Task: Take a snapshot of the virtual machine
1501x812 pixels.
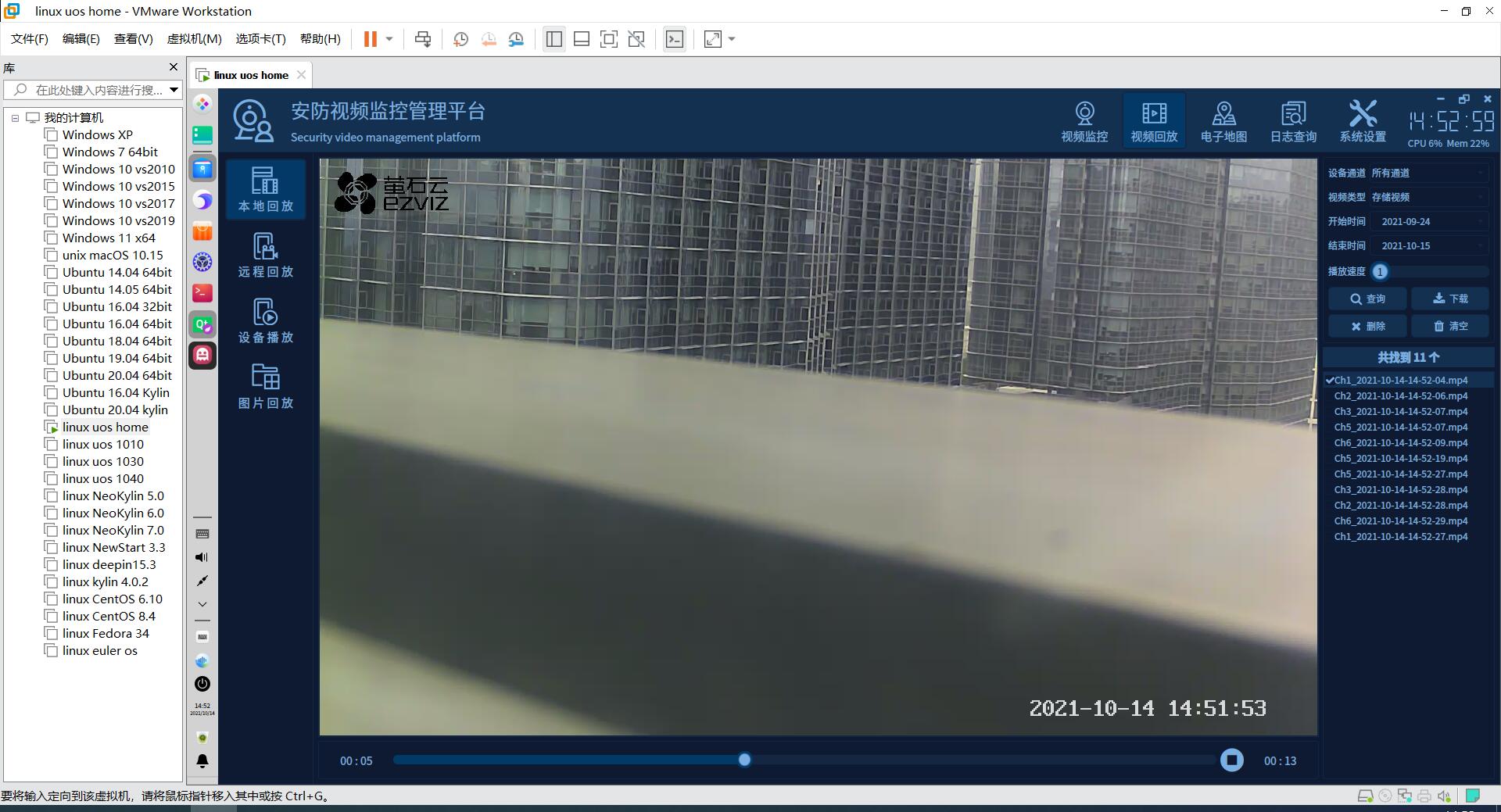Action: [460, 39]
